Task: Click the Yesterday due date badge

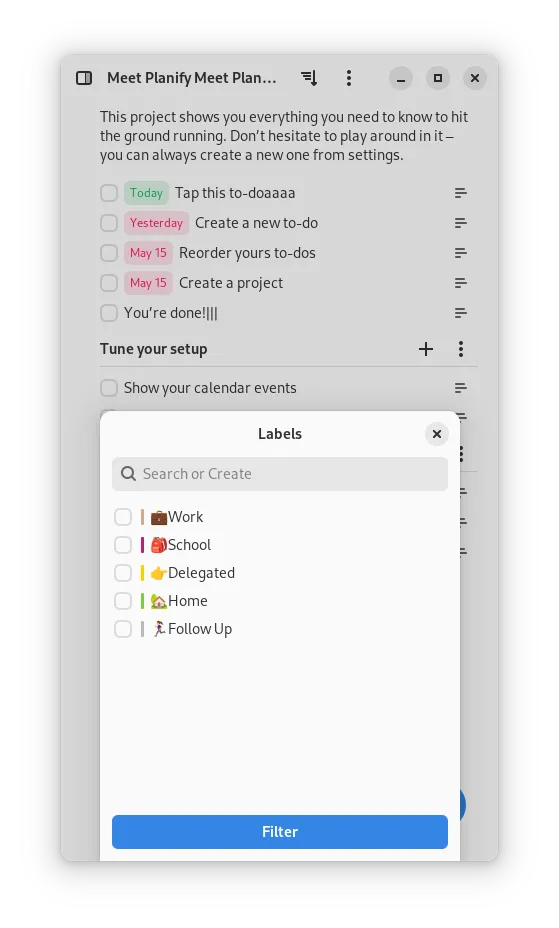Action: (156, 223)
